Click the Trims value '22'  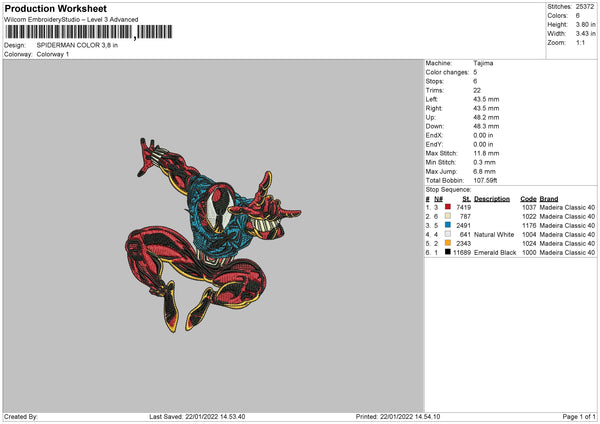tap(477, 90)
